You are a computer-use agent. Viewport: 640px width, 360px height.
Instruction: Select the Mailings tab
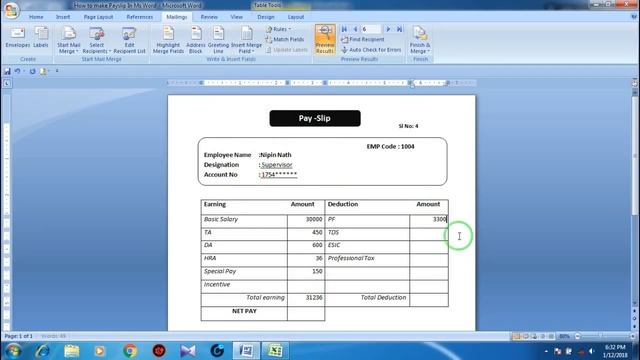pyautogui.click(x=176, y=17)
